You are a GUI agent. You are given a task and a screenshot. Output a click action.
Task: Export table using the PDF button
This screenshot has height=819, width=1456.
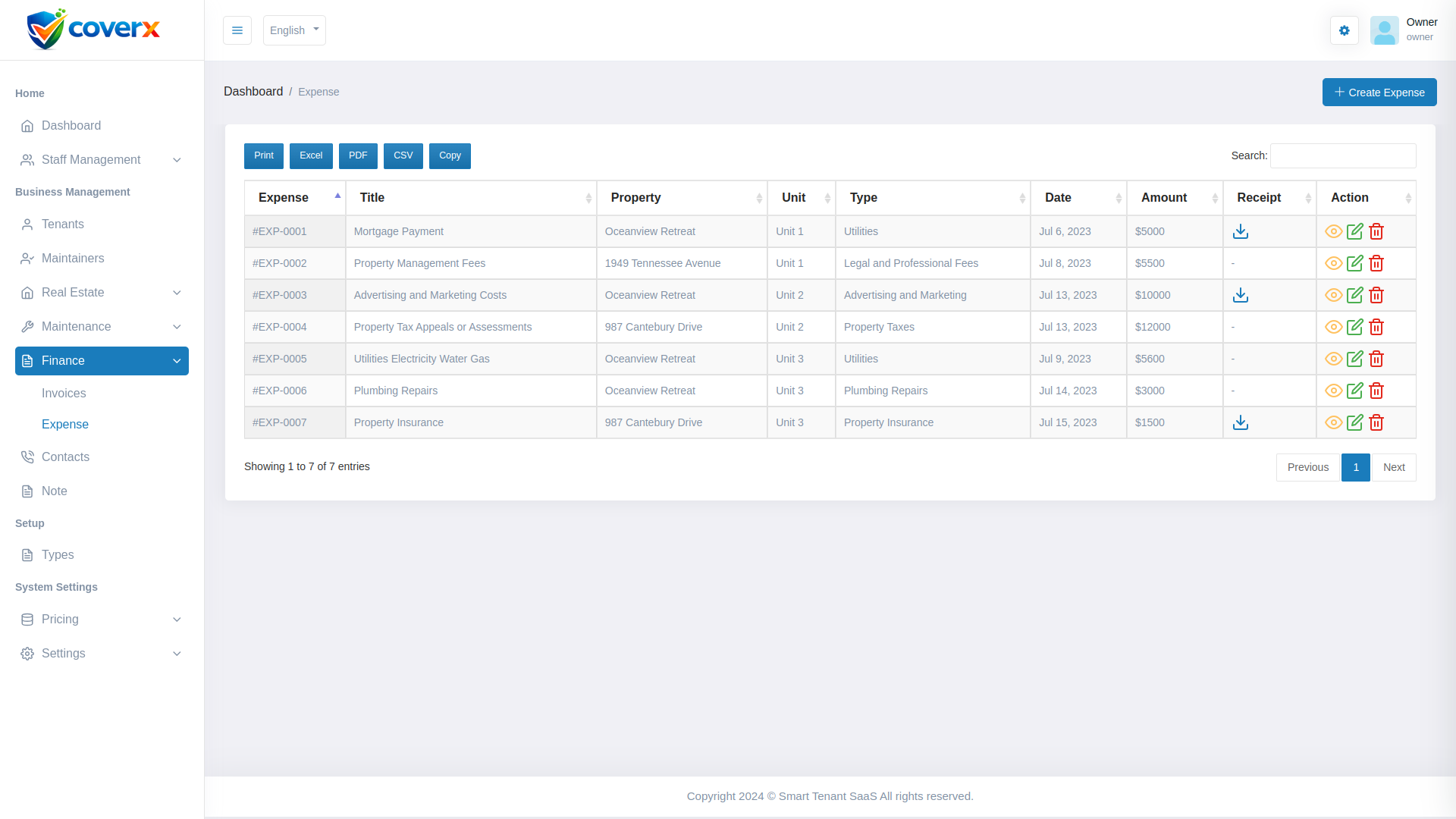(x=358, y=155)
